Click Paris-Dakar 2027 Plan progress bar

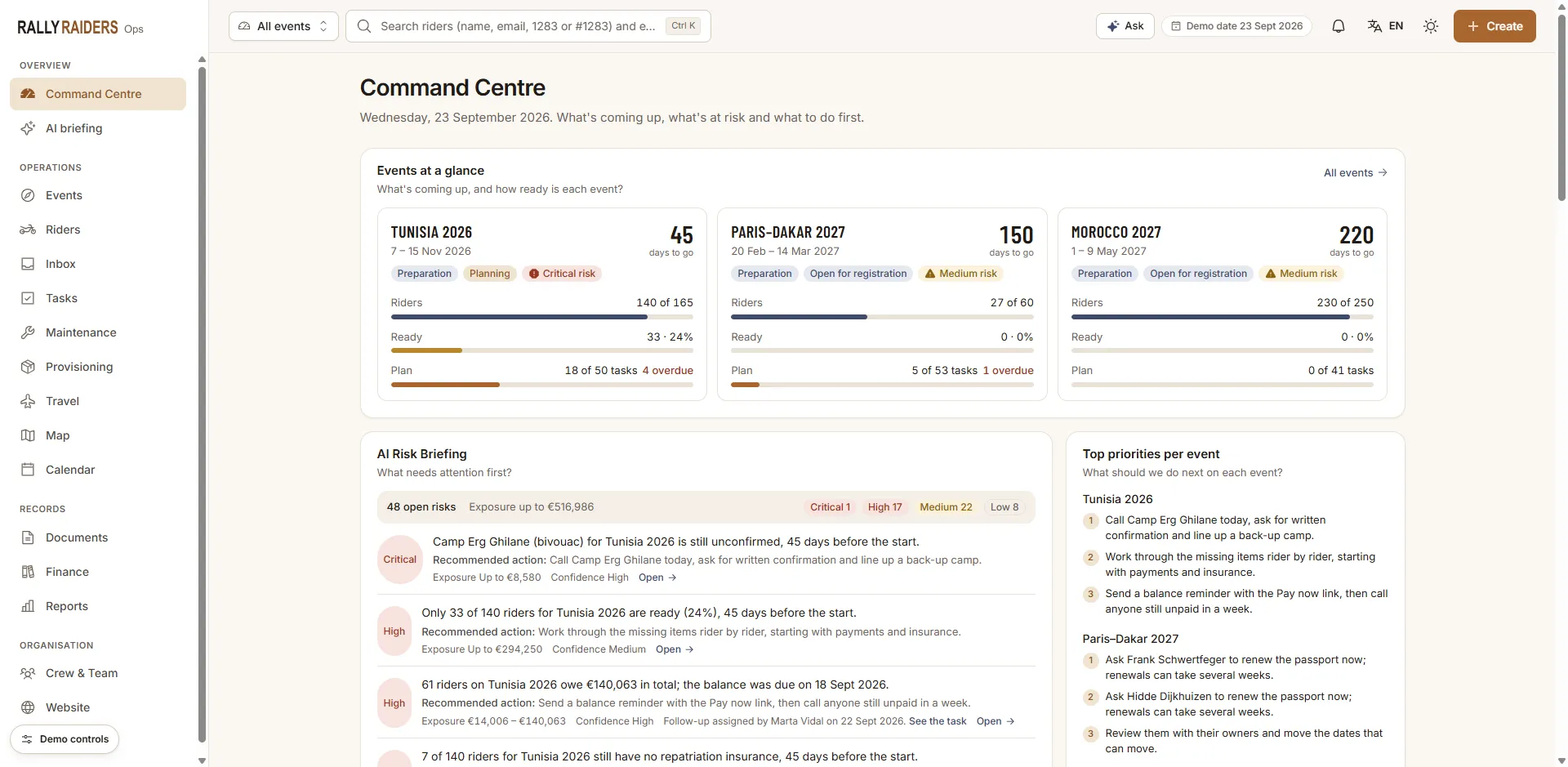point(882,385)
